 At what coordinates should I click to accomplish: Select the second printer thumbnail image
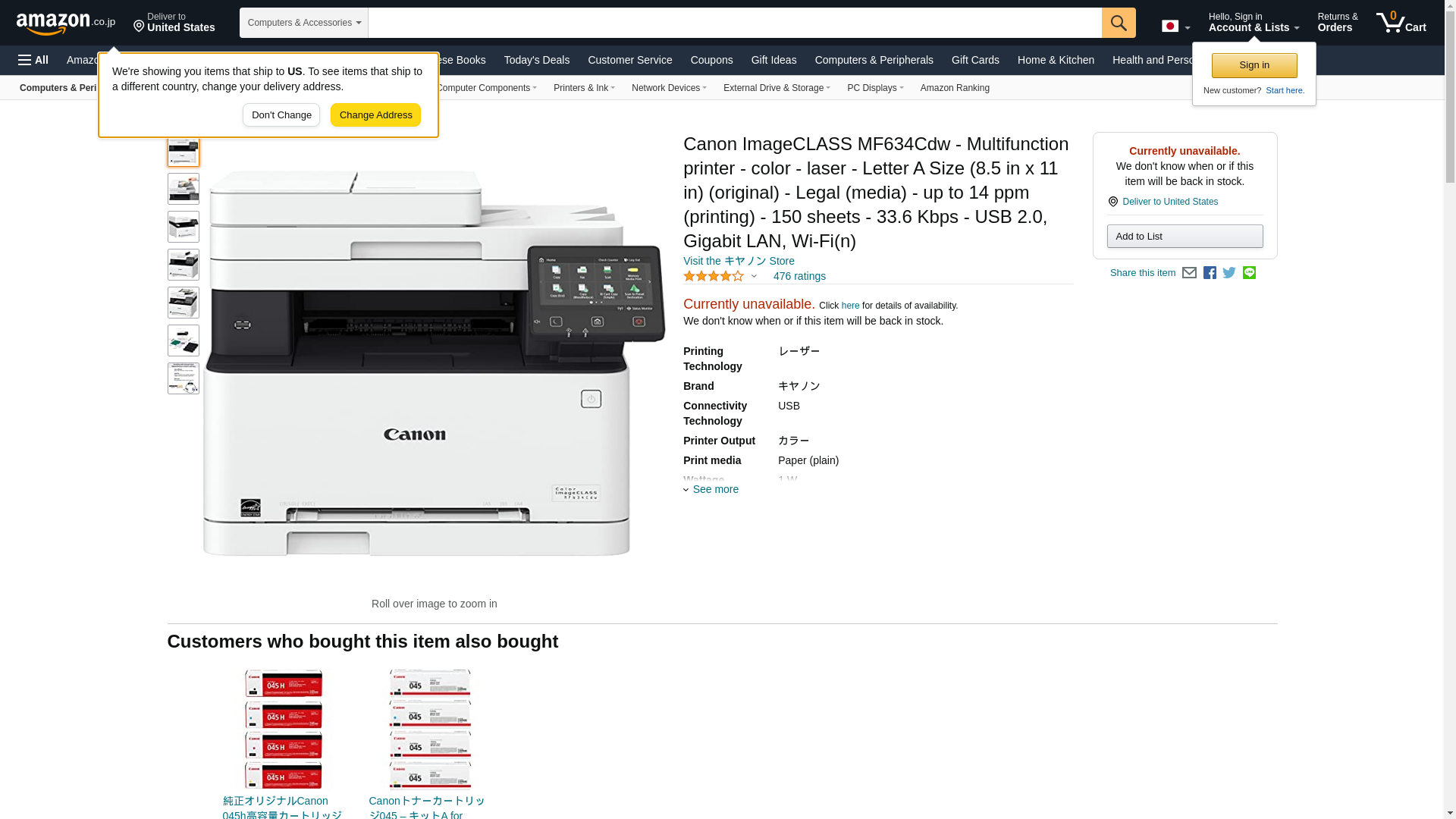point(184,189)
